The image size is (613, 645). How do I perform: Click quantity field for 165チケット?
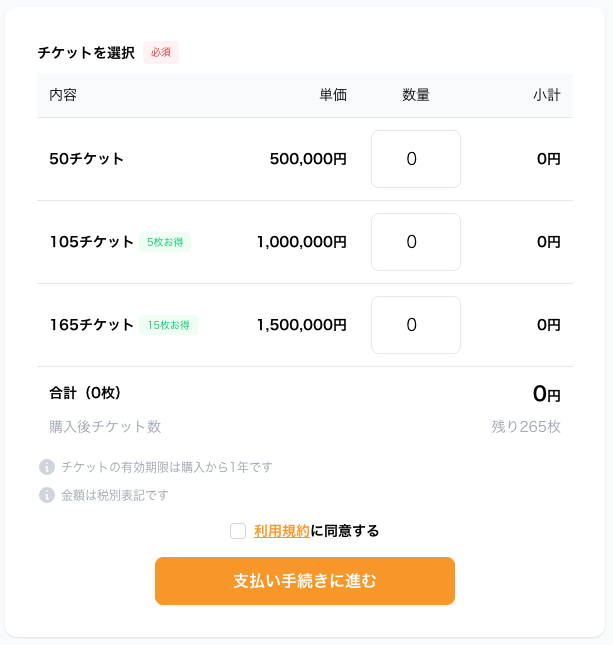(x=415, y=325)
